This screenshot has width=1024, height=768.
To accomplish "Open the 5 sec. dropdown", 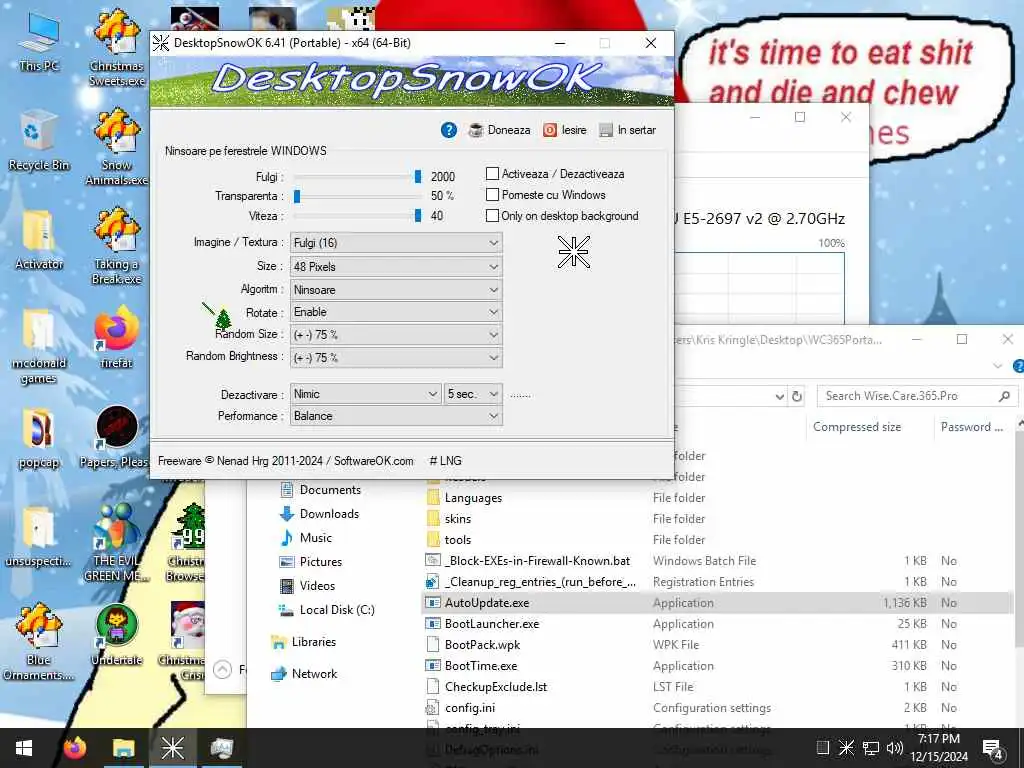I will 473,394.
